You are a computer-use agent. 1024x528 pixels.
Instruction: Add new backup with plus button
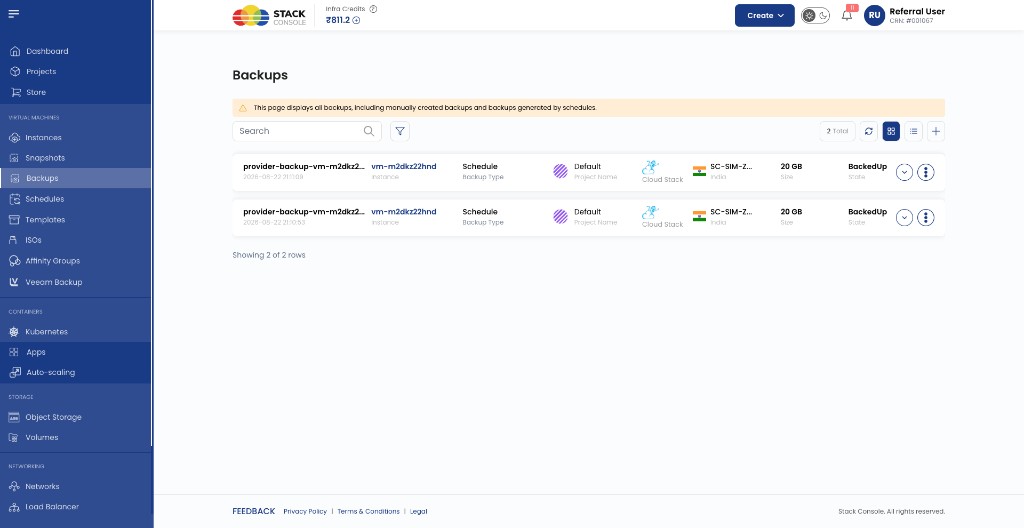(x=936, y=131)
